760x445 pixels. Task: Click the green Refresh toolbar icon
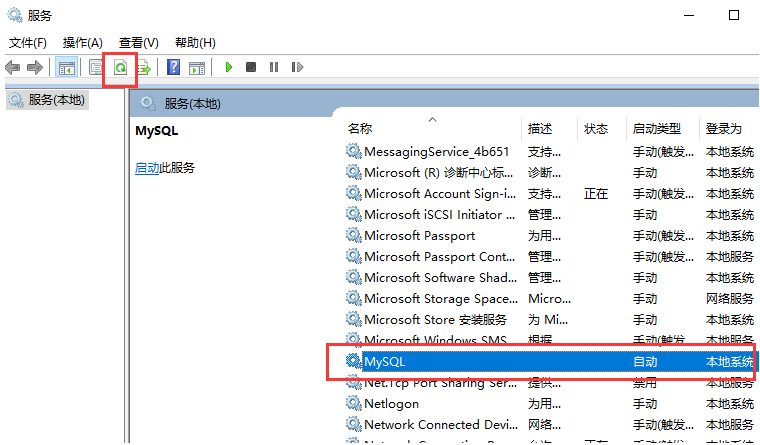click(120, 67)
